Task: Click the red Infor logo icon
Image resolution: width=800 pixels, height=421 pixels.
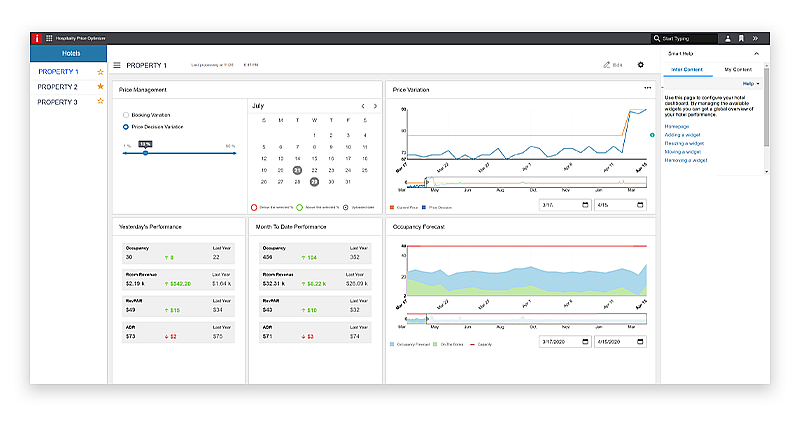Action: click(x=36, y=38)
